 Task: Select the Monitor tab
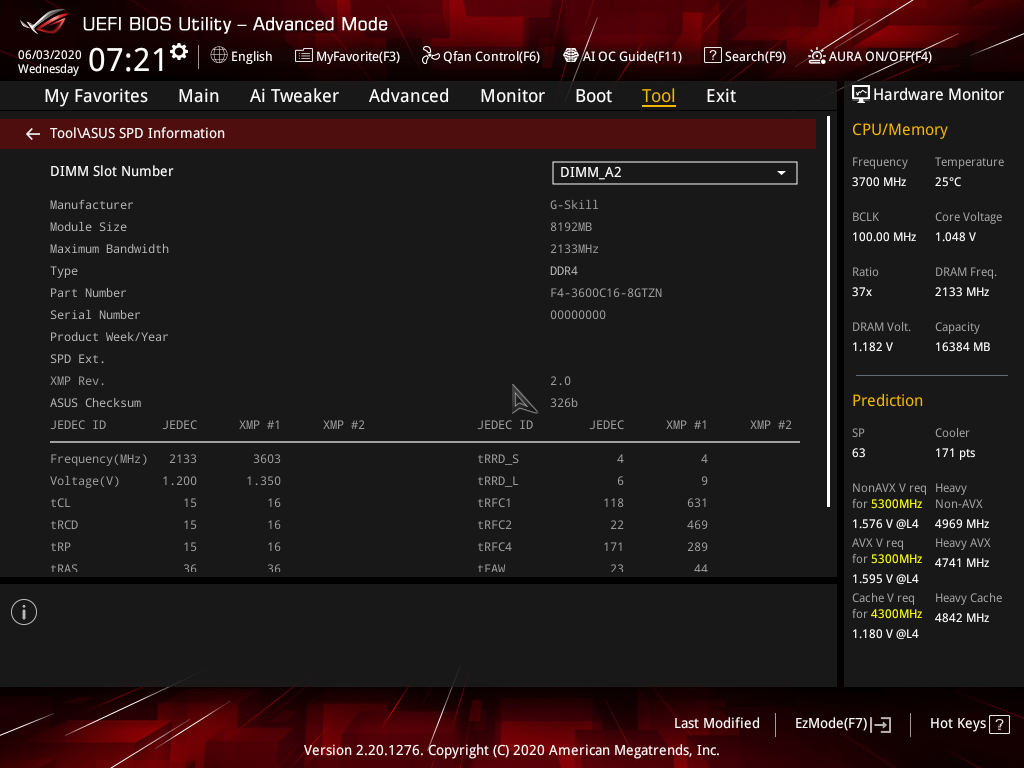(x=512, y=96)
